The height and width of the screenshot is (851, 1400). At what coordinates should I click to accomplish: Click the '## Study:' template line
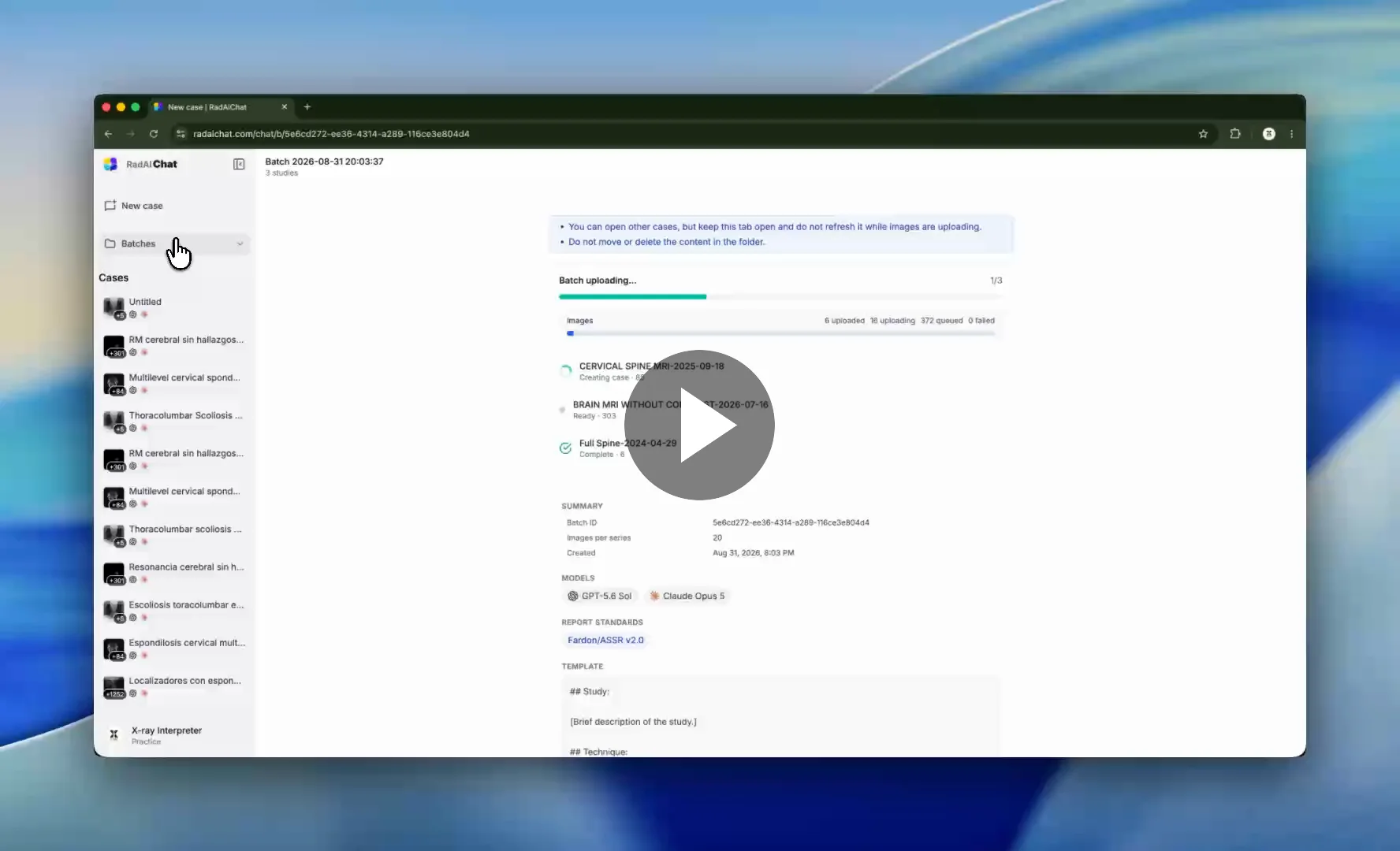point(589,691)
